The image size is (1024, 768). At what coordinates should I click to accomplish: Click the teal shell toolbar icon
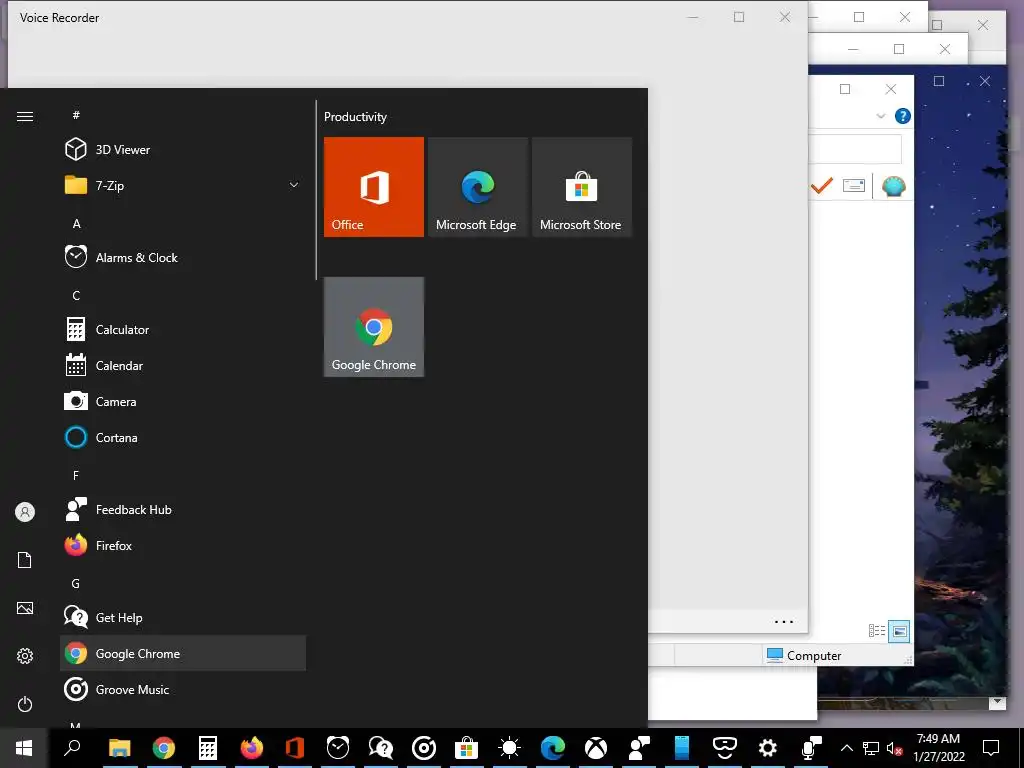(x=893, y=186)
